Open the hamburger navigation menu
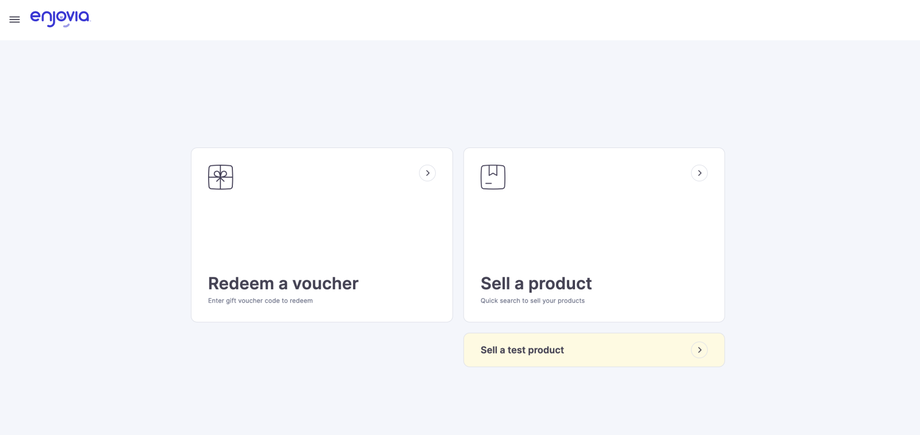Image resolution: width=920 pixels, height=435 pixels. [x=14, y=19]
